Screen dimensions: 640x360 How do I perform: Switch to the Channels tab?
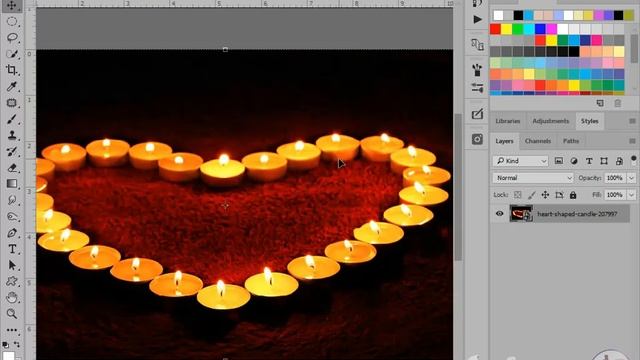click(x=538, y=141)
